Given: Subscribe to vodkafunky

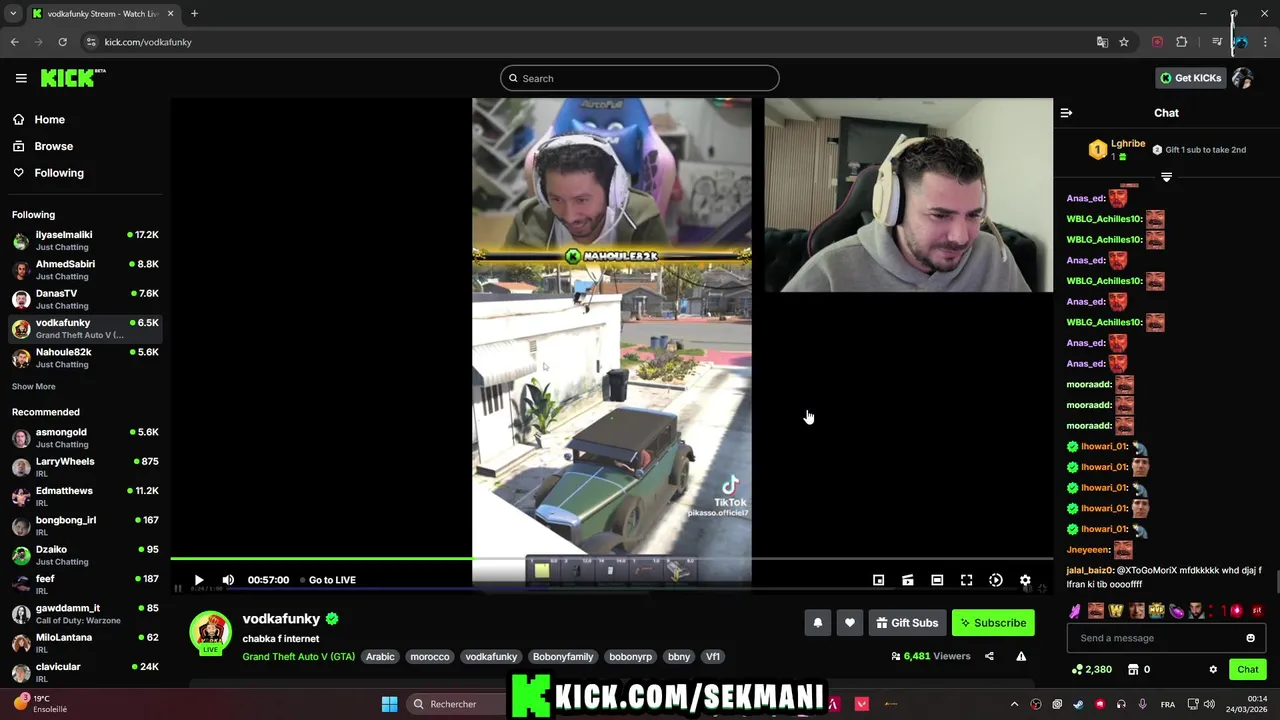Looking at the screenshot, I should 993,623.
